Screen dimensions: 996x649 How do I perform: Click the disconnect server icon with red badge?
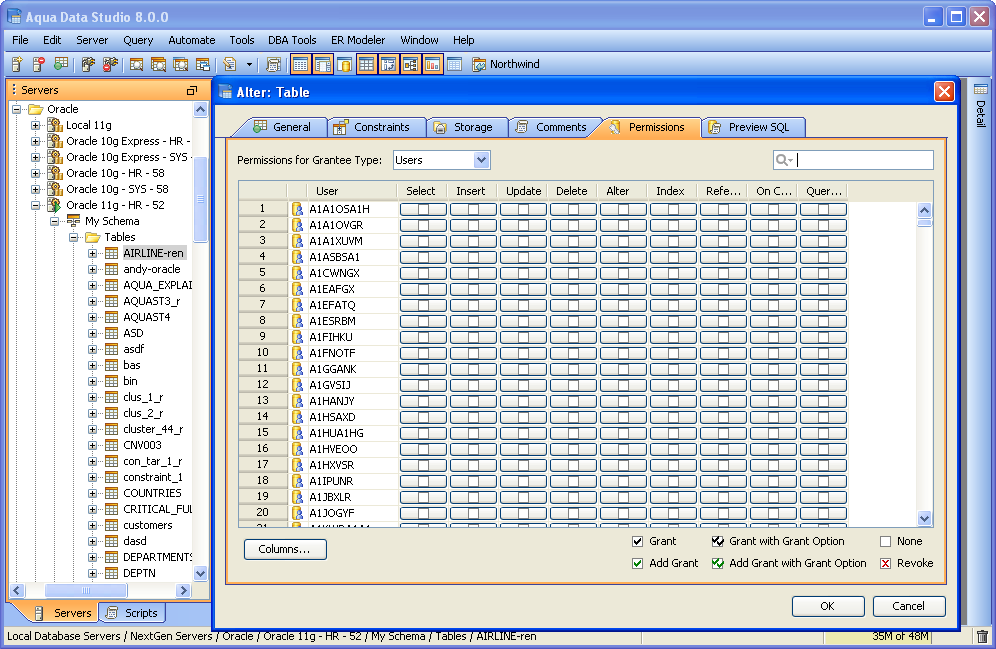click(x=111, y=64)
